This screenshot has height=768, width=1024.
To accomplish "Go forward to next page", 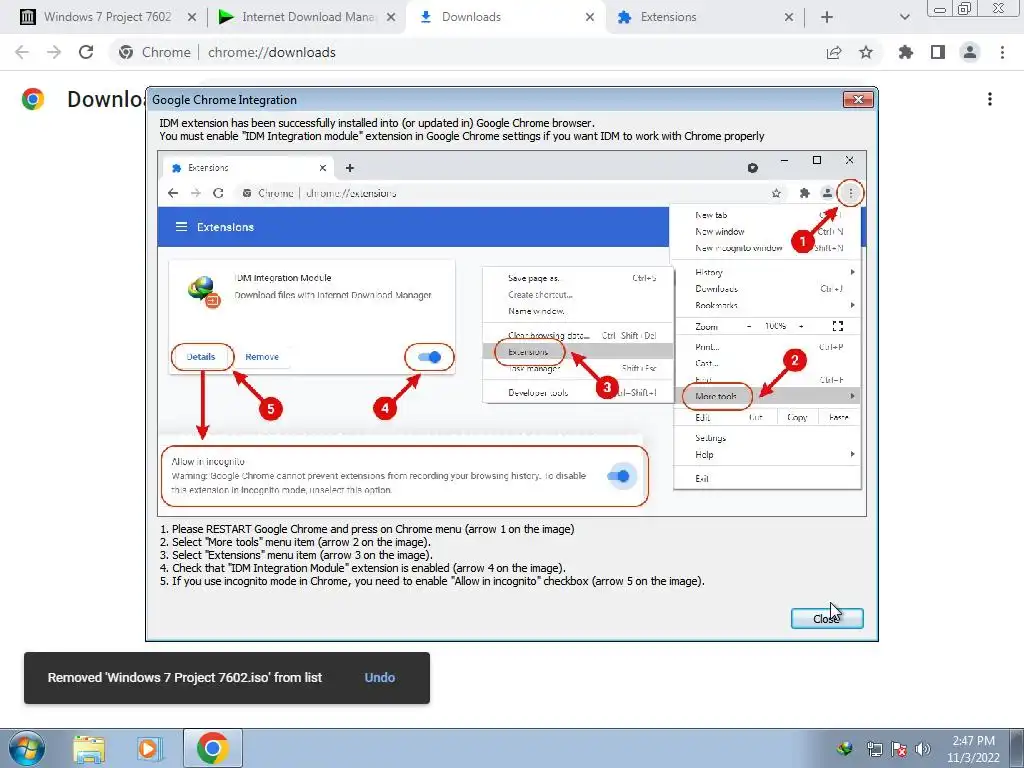I will (x=54, y=52).
